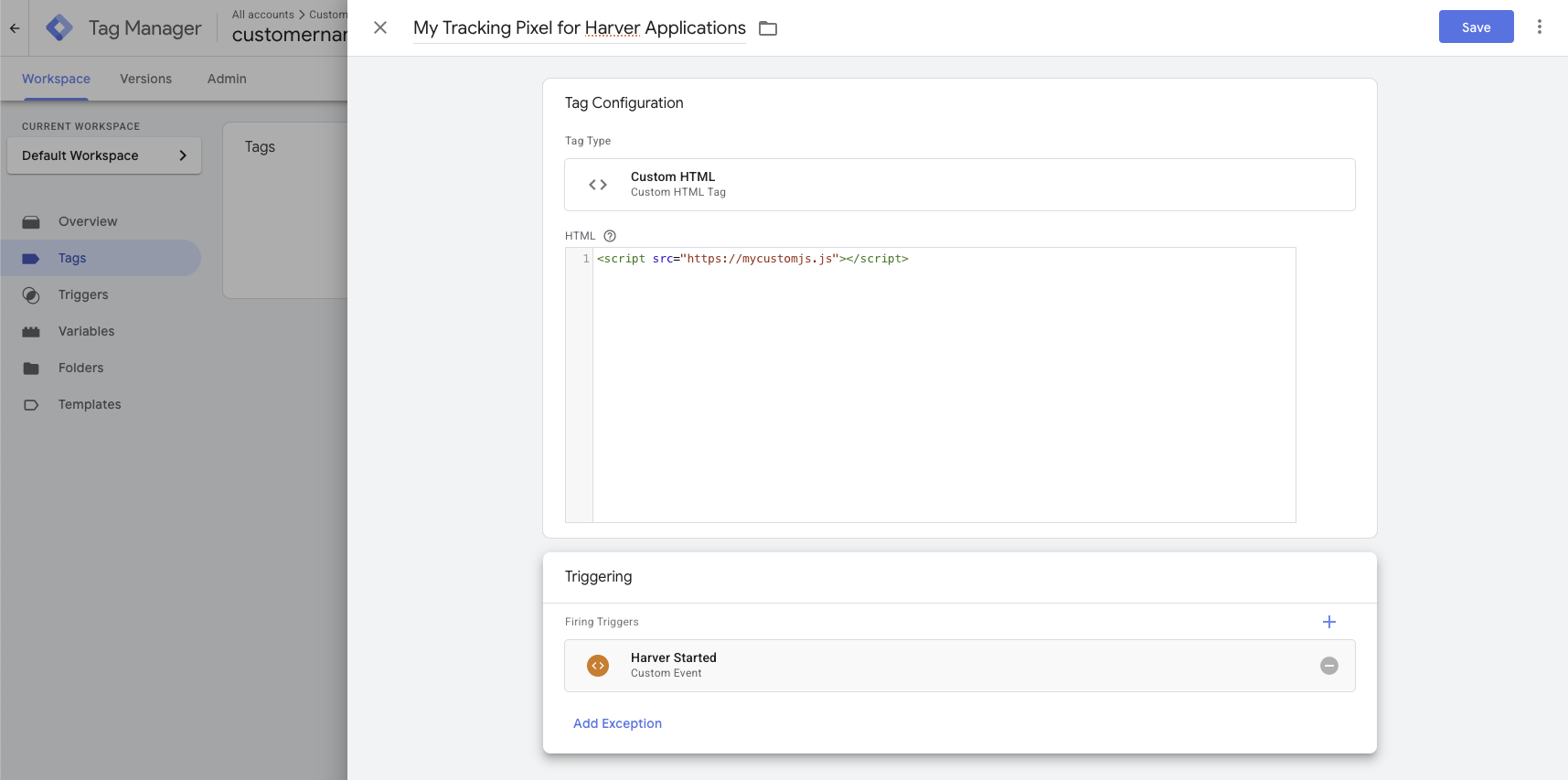This screenshot has height=780, width=1568.
Task: Select Triggers in the sidebar
Action: click(83, 294)
